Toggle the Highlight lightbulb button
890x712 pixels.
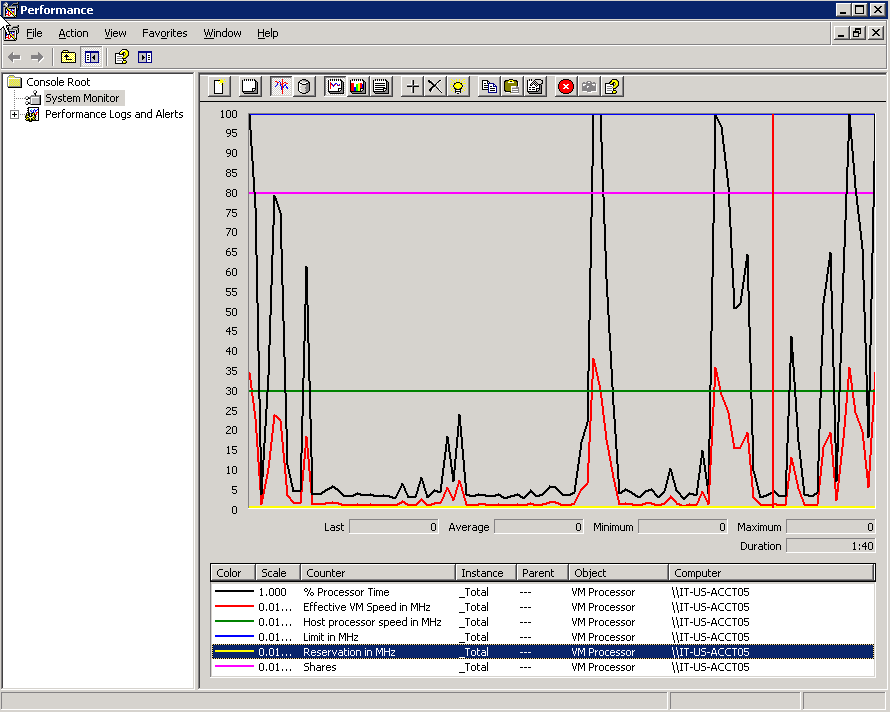(458, 87)
